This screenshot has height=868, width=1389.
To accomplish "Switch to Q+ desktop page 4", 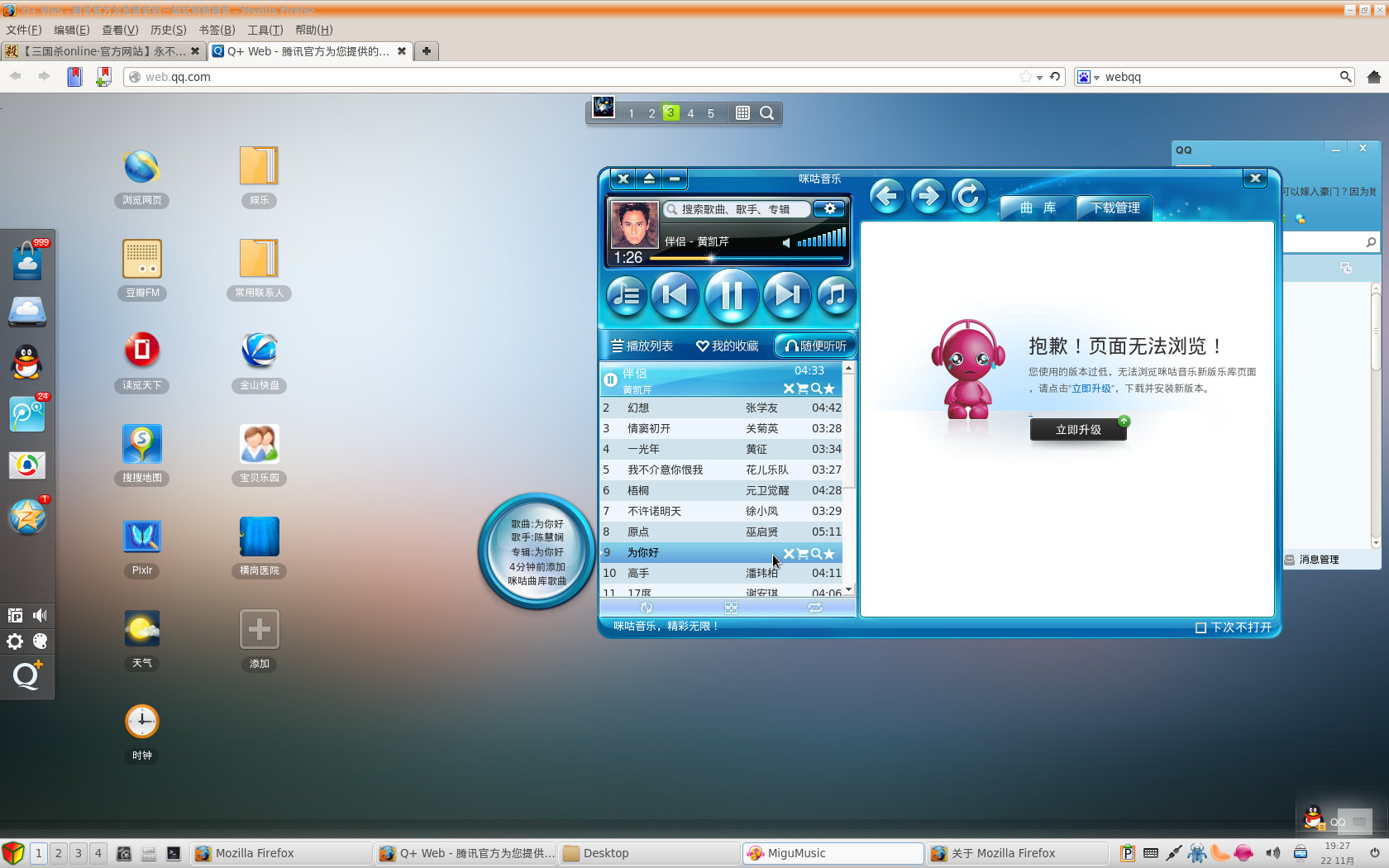I will (690, 113).
